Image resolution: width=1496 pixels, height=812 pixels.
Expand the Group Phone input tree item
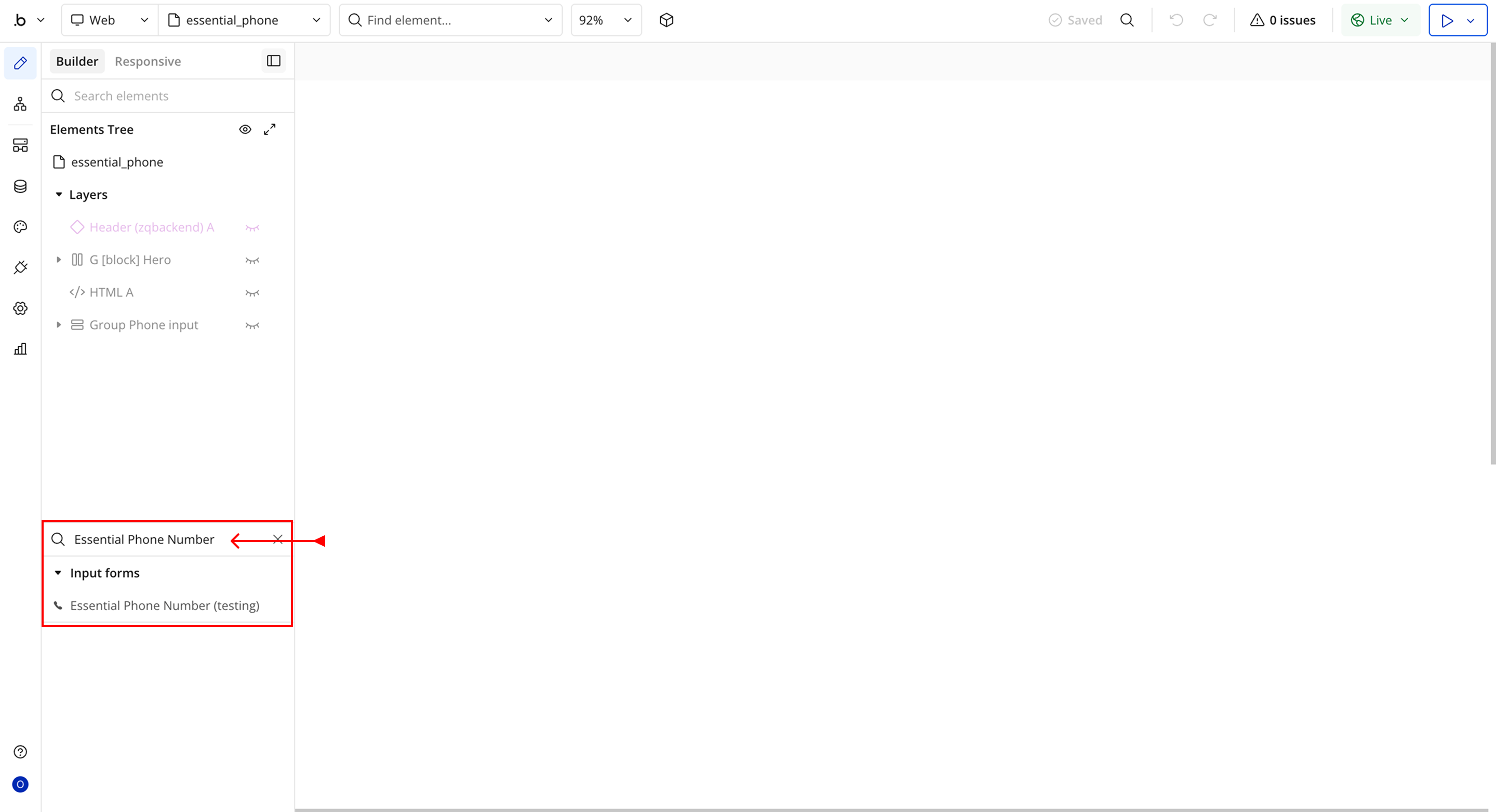(x=59, y=325)
